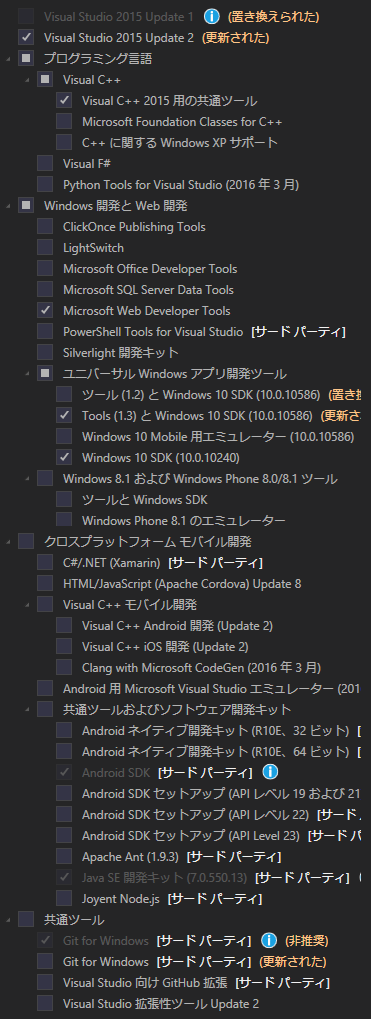Screen dimensions: 371x1019
Task: Collapse クロスプラットフォーム モバイル開発 node
Action: [8, 541]
